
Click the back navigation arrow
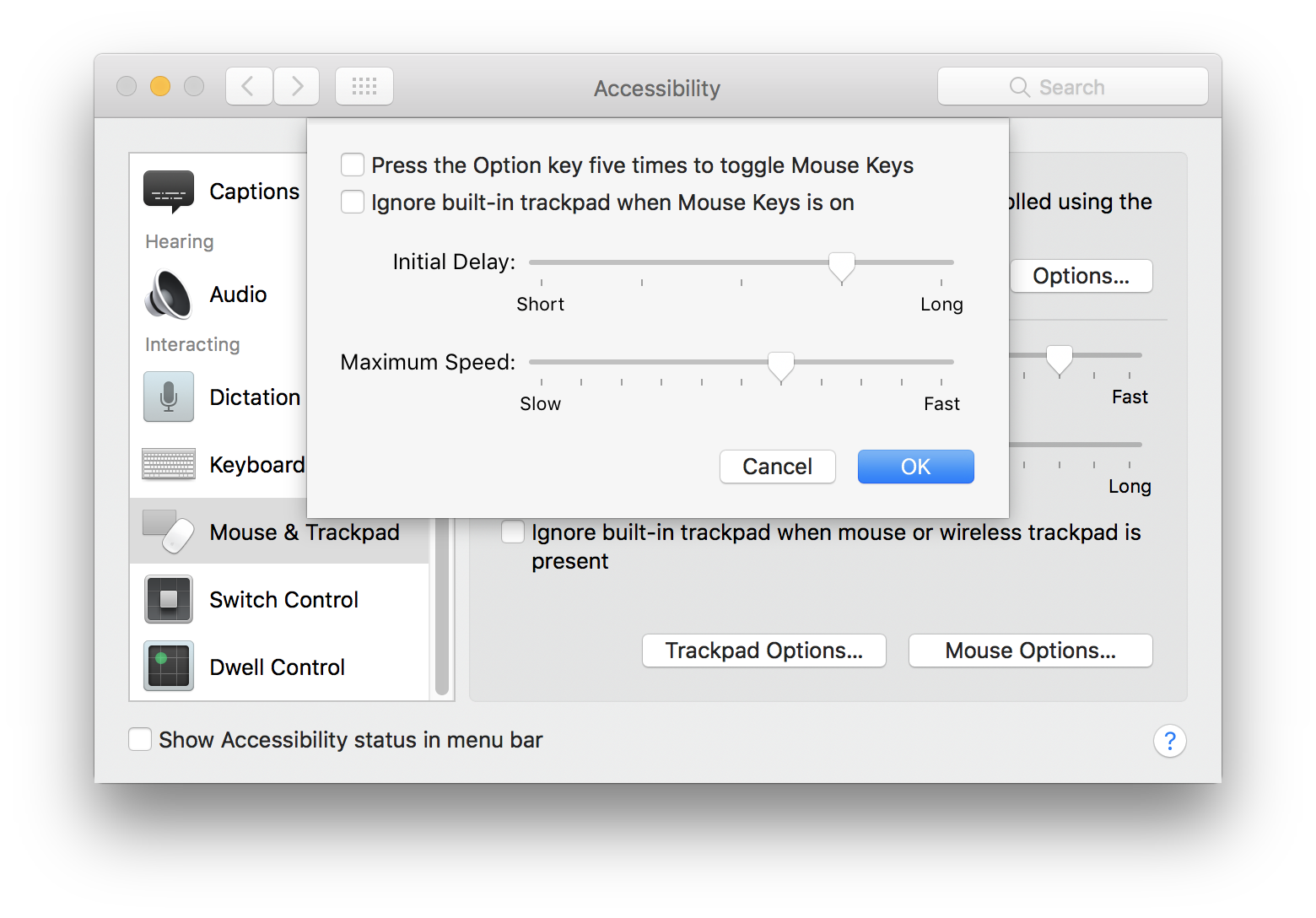[x=248, y=85]
